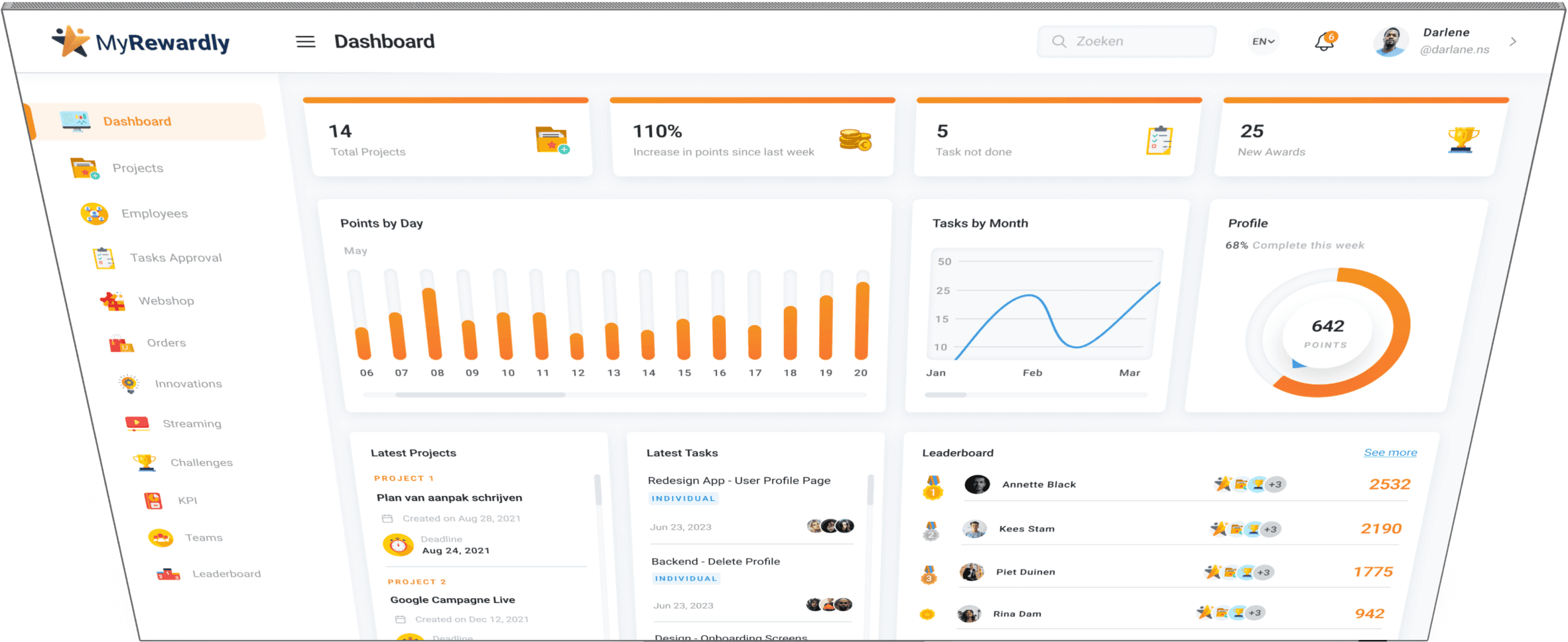Image resolution: width=1568 pixels, height=642 pixels.
Task: Open Plan van aanpak schrijven project
Action: coord(449,497)
